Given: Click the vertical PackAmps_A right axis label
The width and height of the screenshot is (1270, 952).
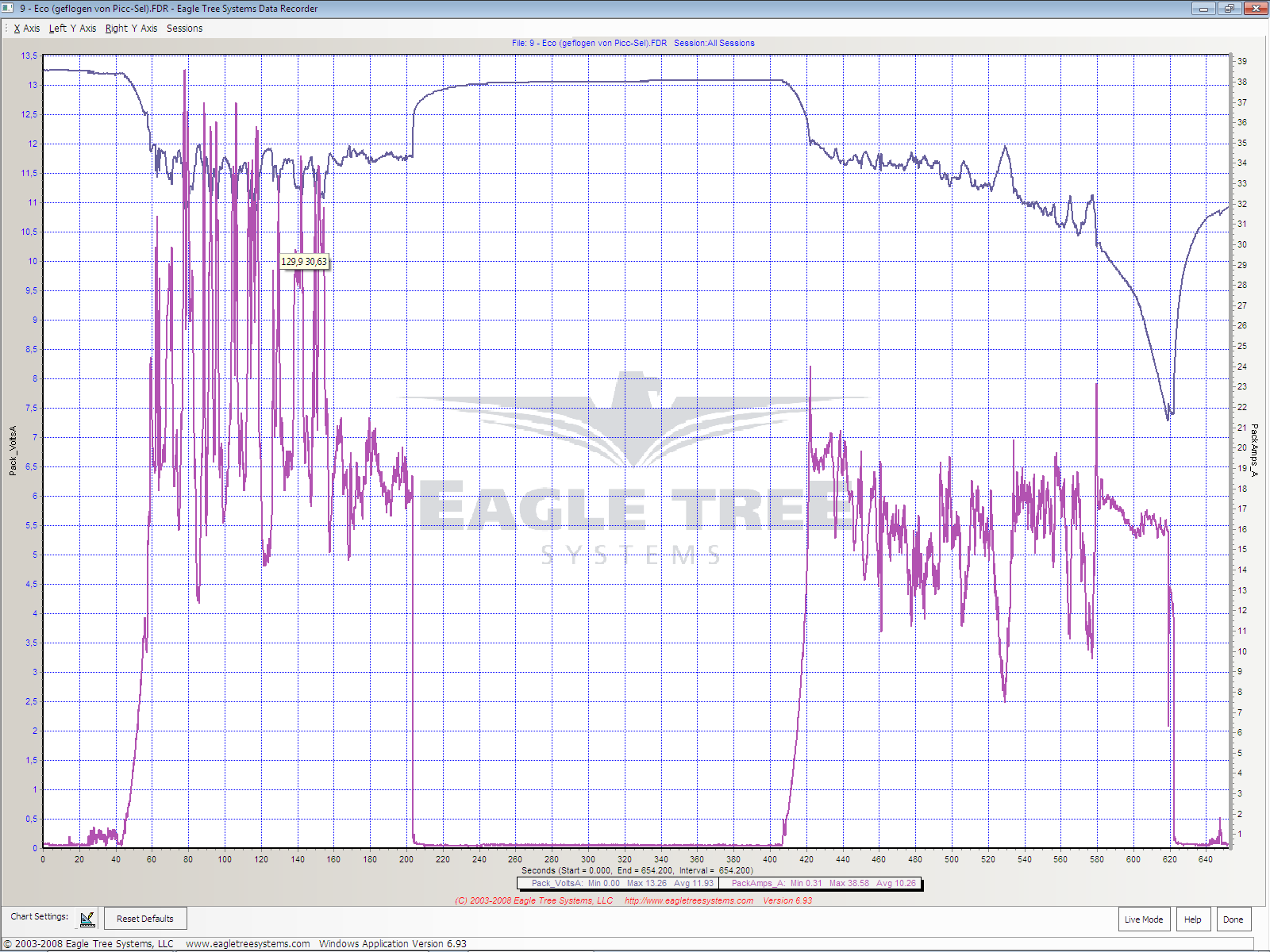Looking at the screenshot, I should pos(1255,450).
